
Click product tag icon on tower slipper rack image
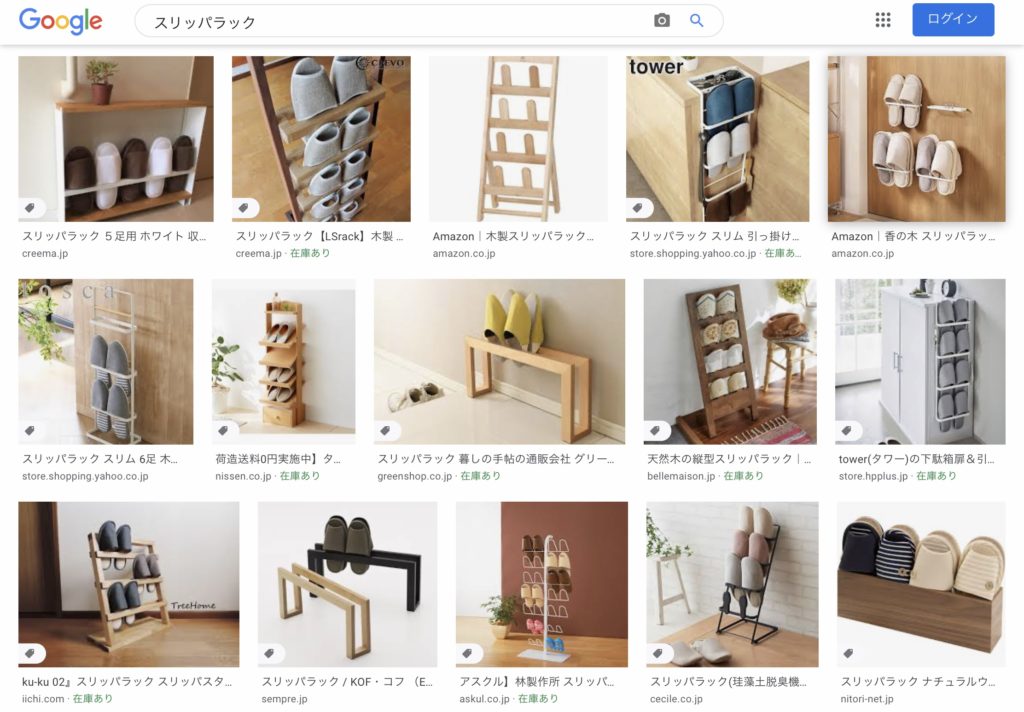tap(638, 208)
